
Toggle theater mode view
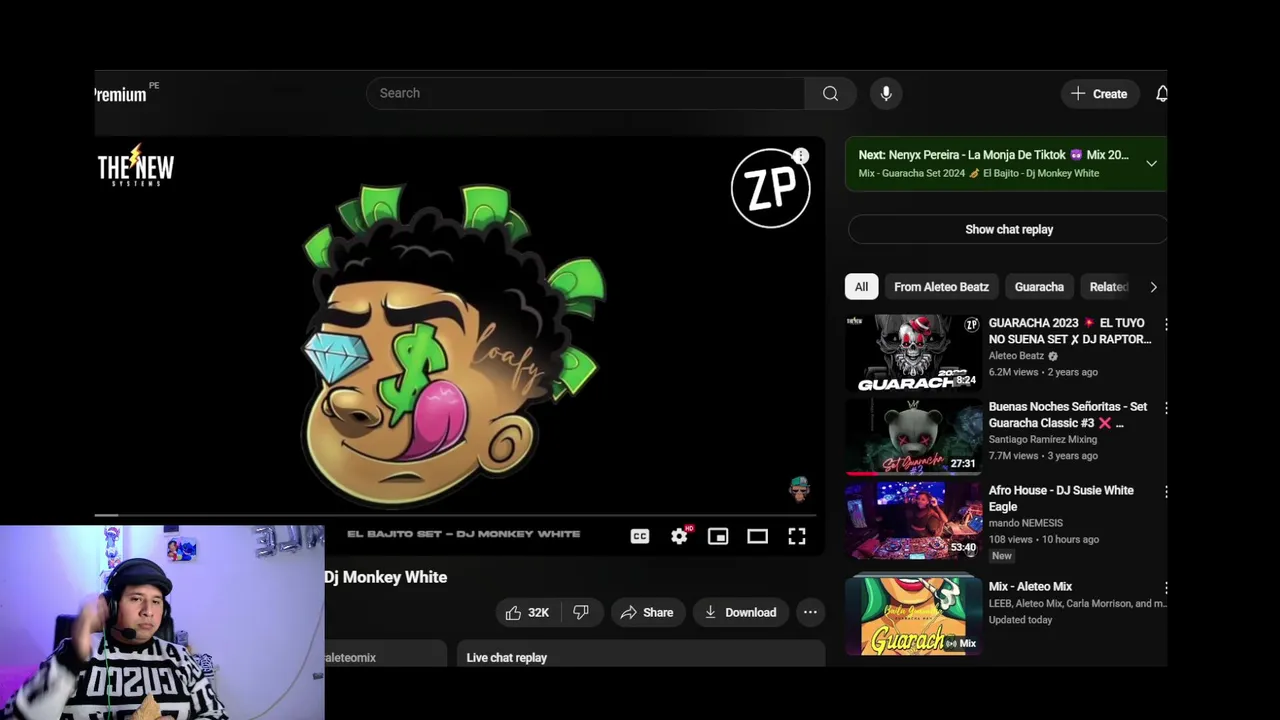pos(757,537)
